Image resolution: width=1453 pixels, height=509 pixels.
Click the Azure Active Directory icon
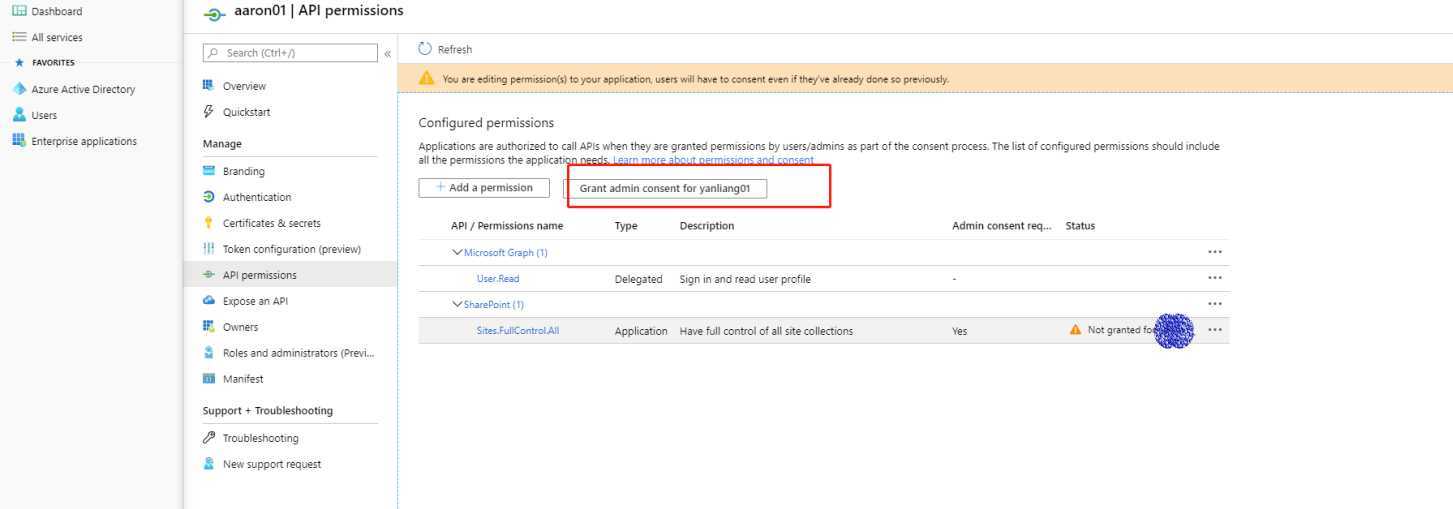pyautogui.click(x=19, y=89)
